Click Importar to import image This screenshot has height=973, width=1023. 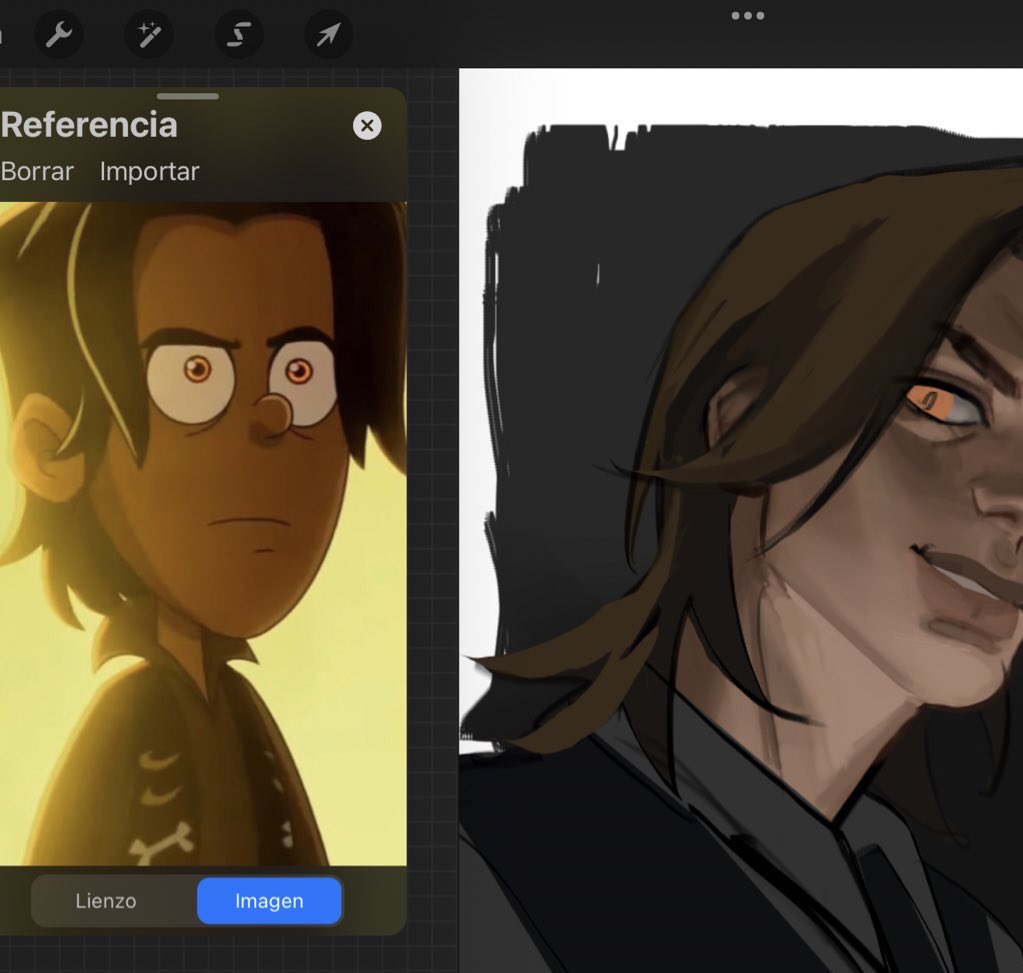149,172
